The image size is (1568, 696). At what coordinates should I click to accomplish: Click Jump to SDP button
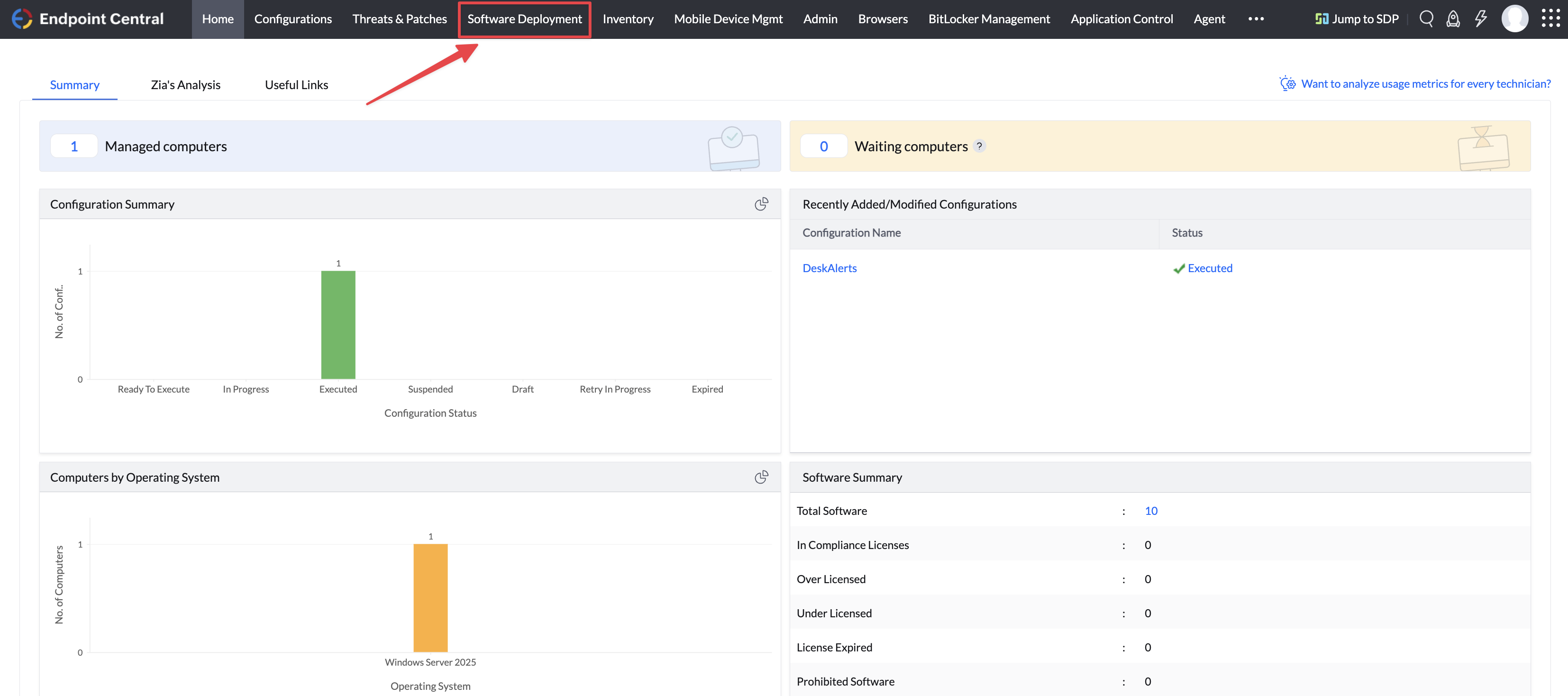click(x=1357, y=19)
